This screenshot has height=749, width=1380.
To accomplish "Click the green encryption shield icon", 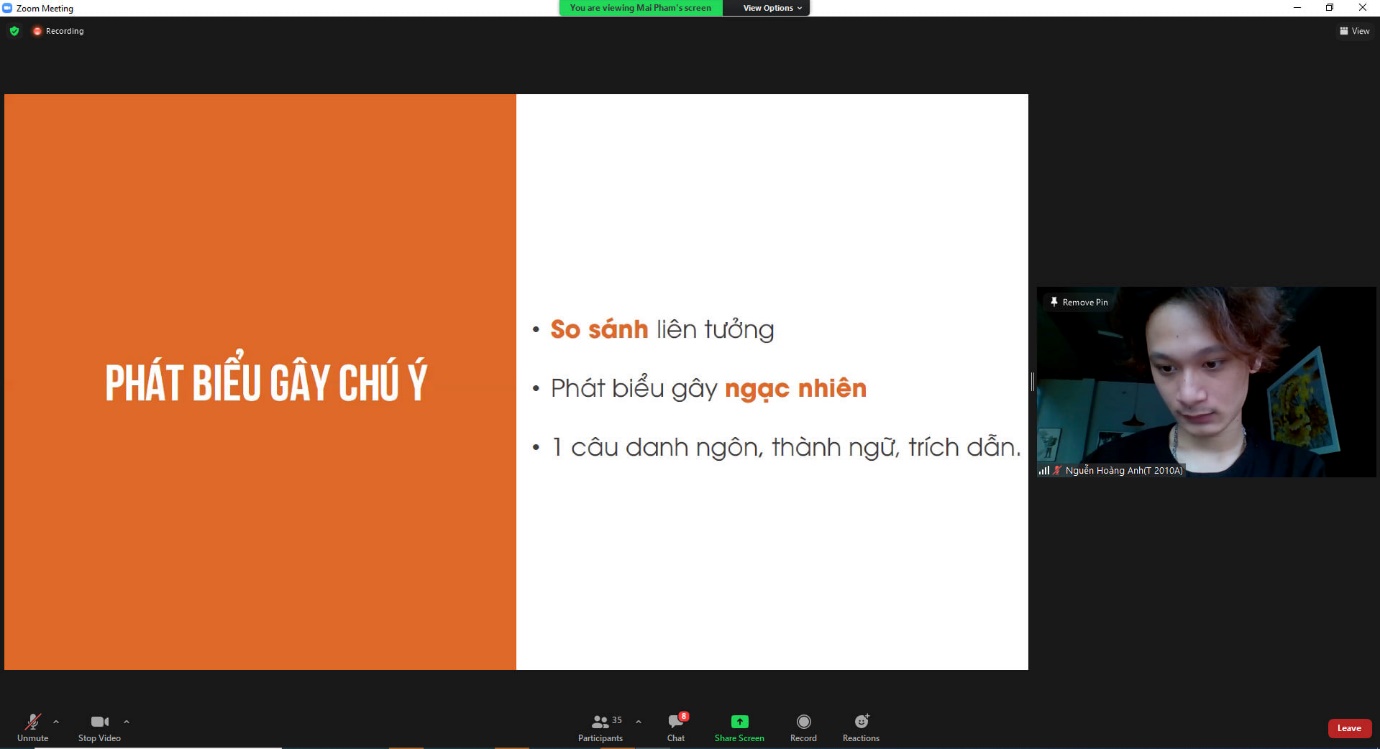I will (14, 31).
